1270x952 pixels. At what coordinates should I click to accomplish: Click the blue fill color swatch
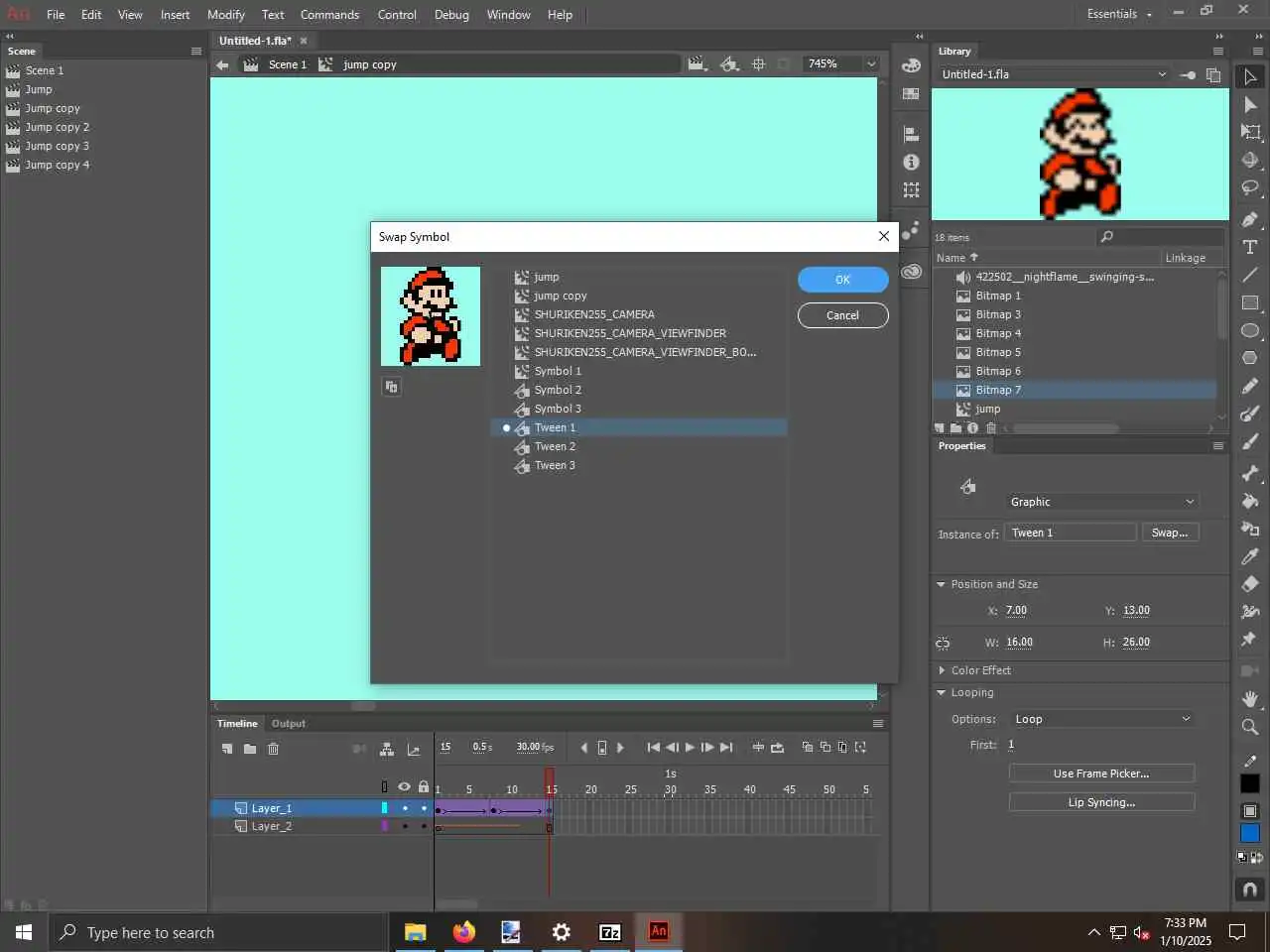pyautogui.click(x=1250, y=833)
